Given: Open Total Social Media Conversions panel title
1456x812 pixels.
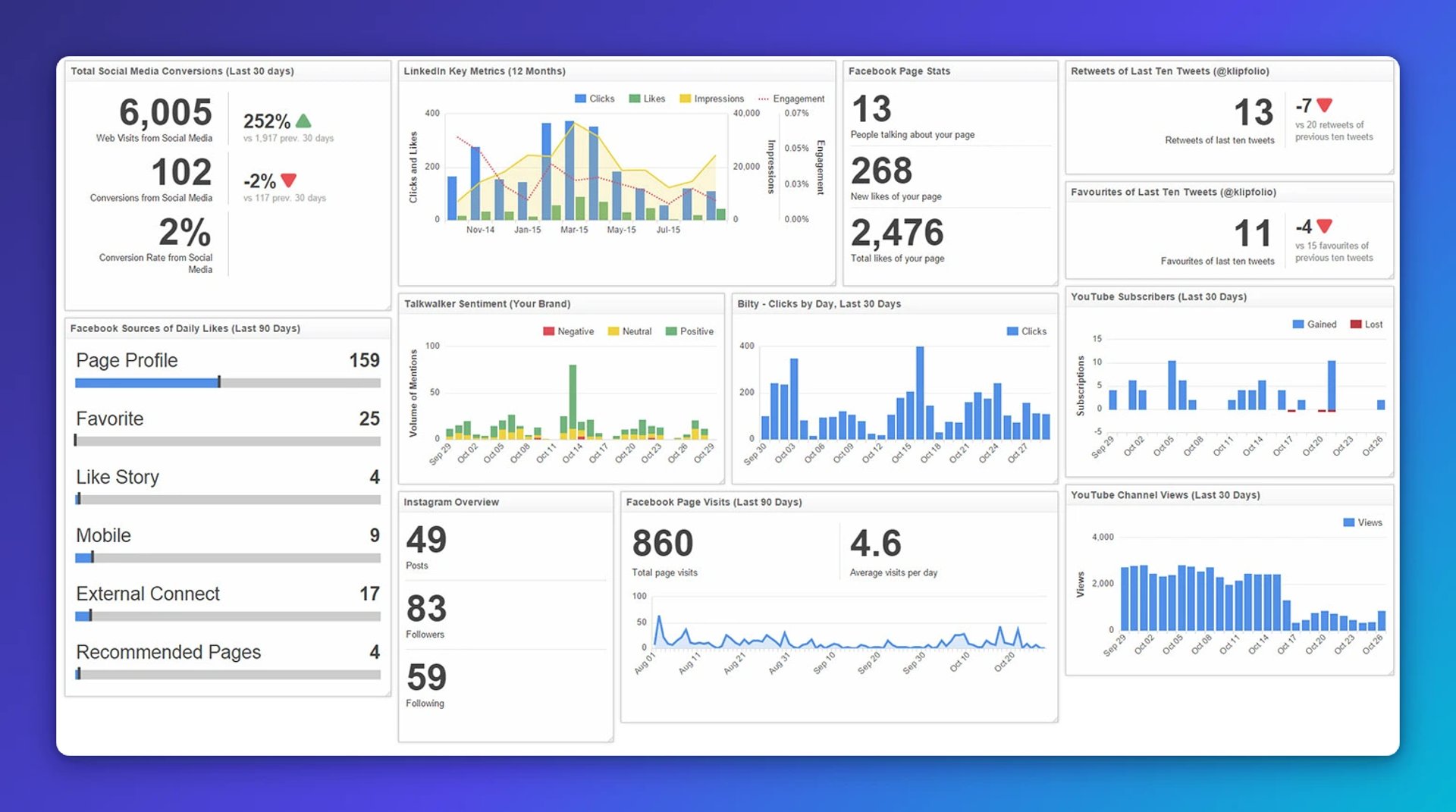Looking at the screenshot, I should click(x=182, y=71).
